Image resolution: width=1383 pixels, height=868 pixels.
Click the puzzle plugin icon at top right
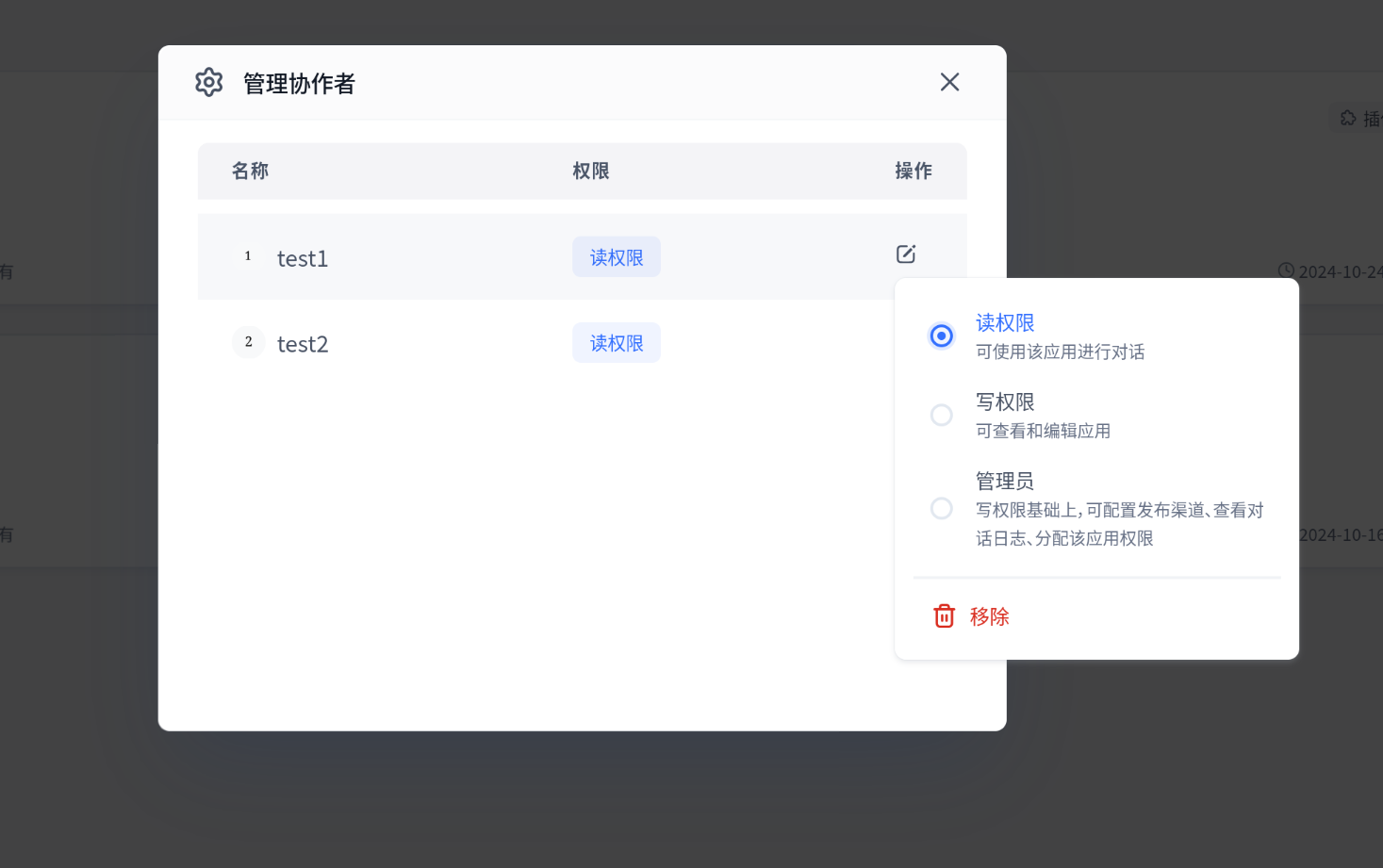pyautogui.click(x=1348, y=118)
